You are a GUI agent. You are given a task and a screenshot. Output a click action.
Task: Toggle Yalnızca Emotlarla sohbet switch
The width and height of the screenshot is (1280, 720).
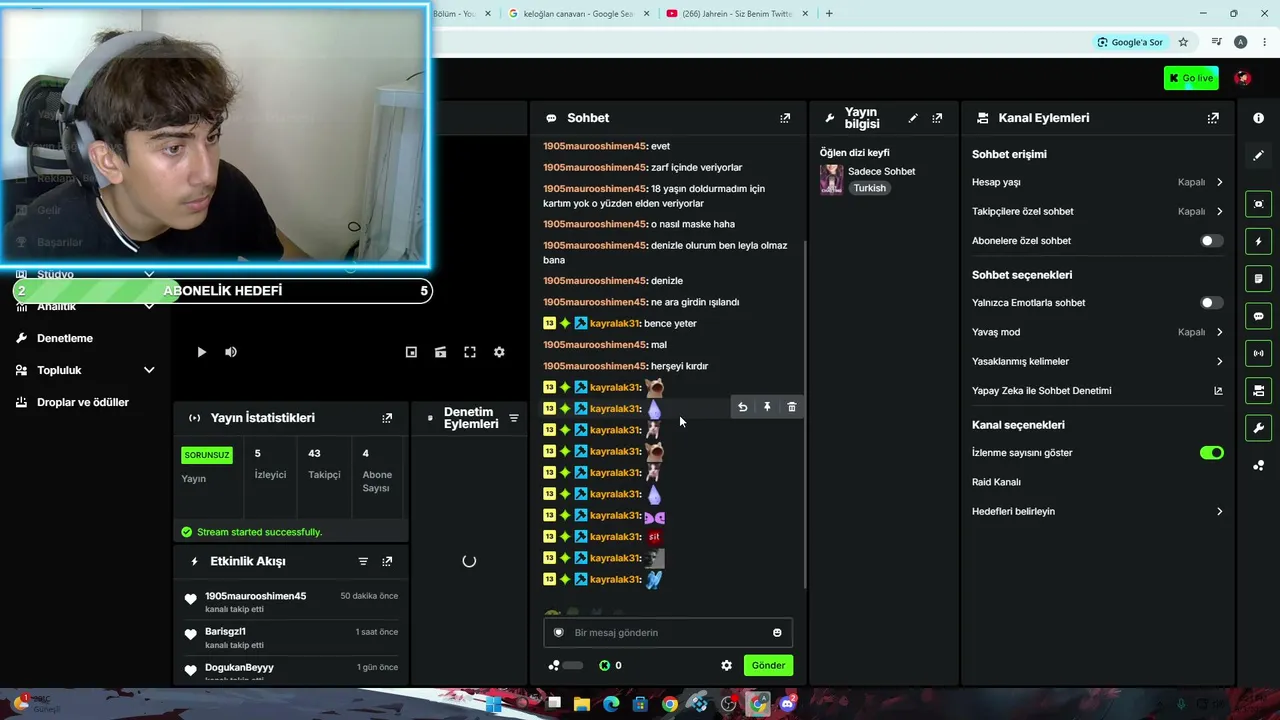coord(1211,303)
